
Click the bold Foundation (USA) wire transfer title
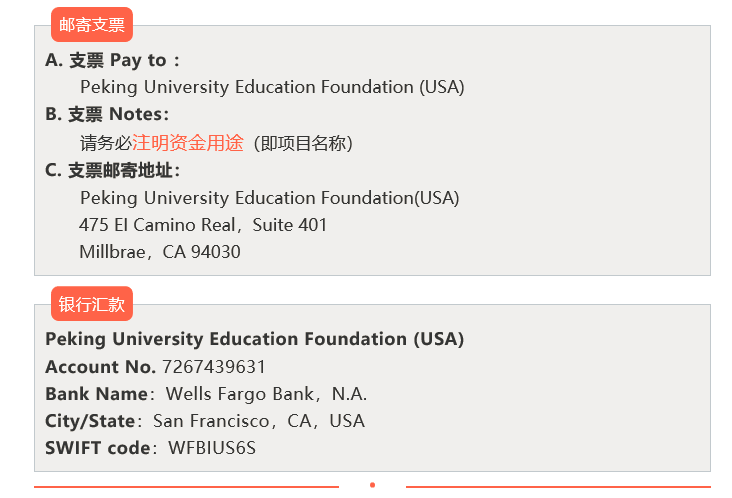coord(254,339)
